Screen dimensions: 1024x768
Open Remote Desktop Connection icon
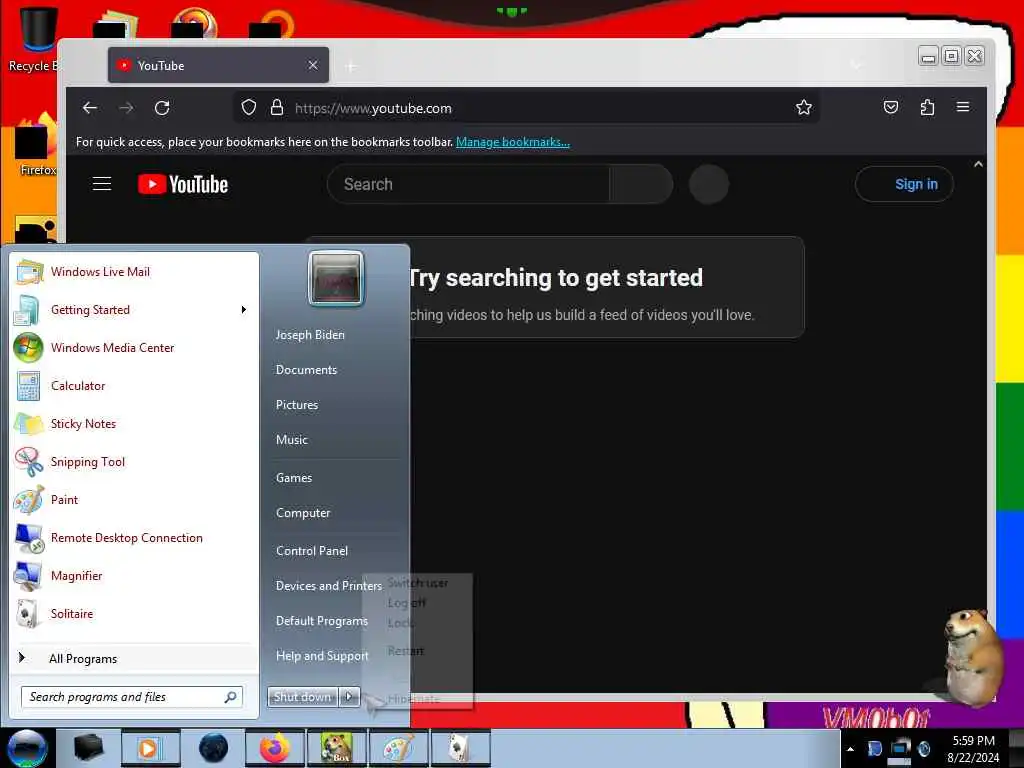coord(28,537)
